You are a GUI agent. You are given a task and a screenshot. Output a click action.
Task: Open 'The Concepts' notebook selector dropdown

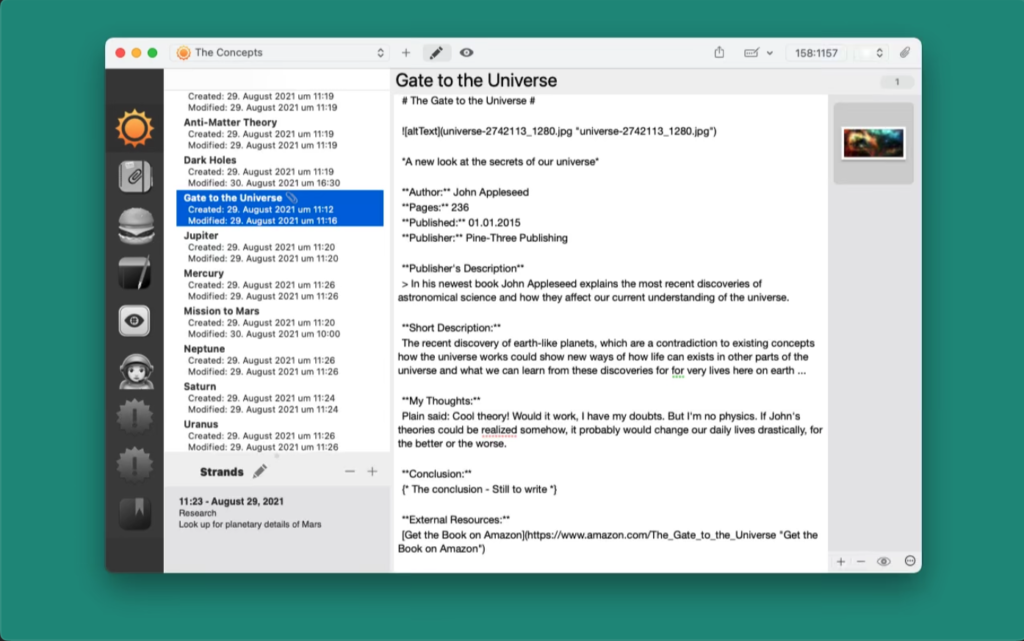point(280,52)
